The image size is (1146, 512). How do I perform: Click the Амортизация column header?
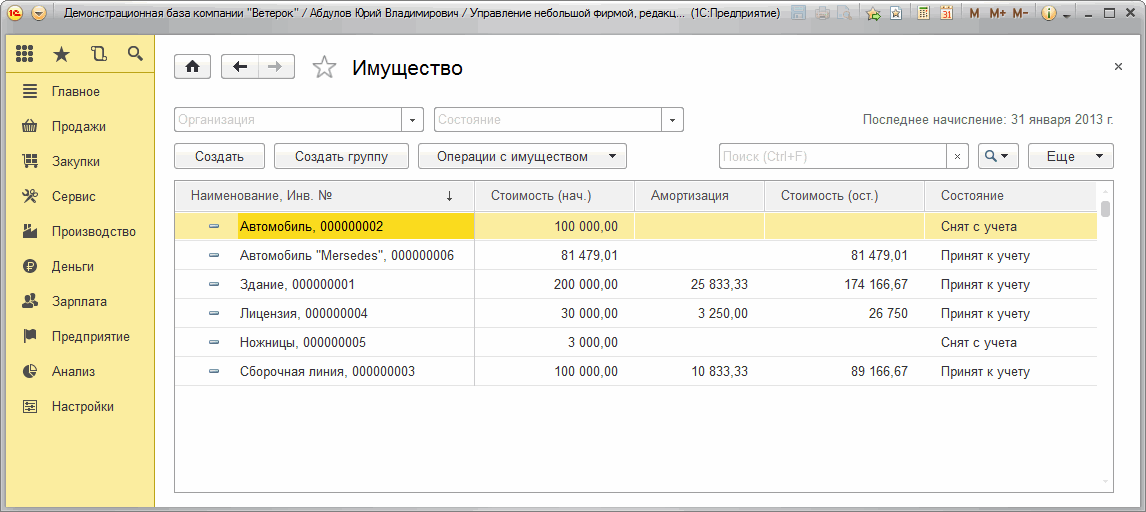click(699, 196)
